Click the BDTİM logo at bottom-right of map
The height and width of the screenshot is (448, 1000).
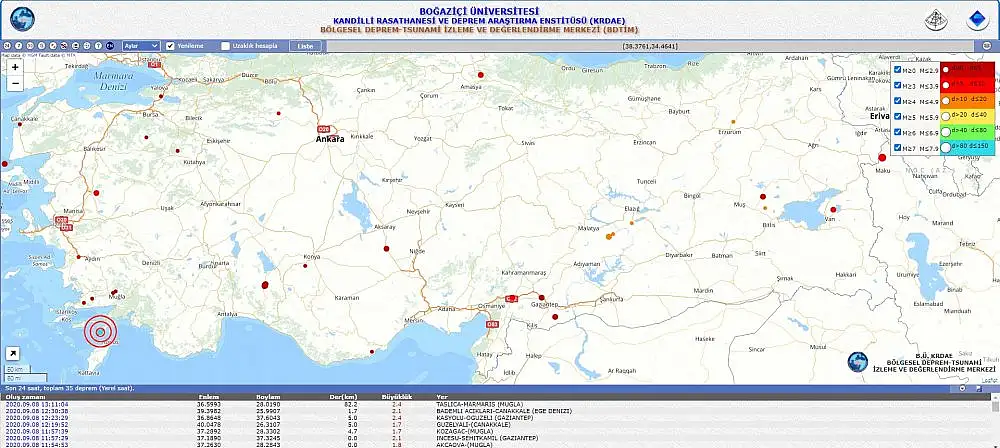858,362
